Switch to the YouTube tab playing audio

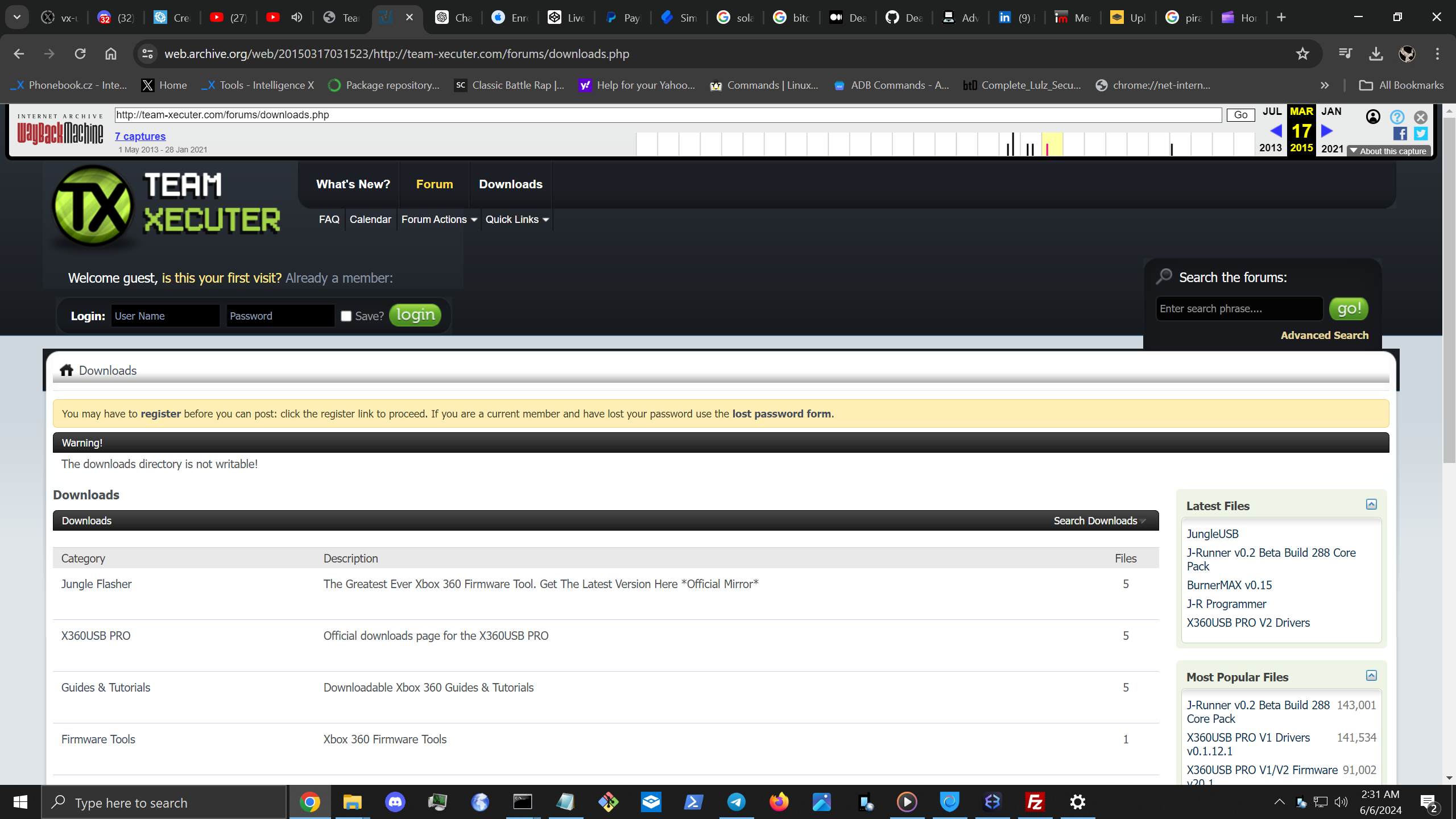[284, 18]
